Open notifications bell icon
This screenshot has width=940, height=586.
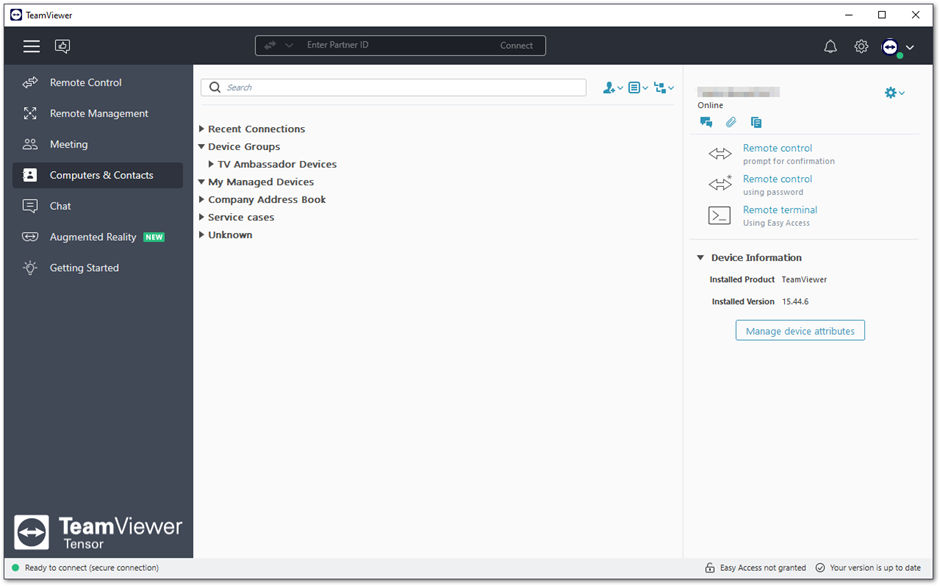pos(830,46)
